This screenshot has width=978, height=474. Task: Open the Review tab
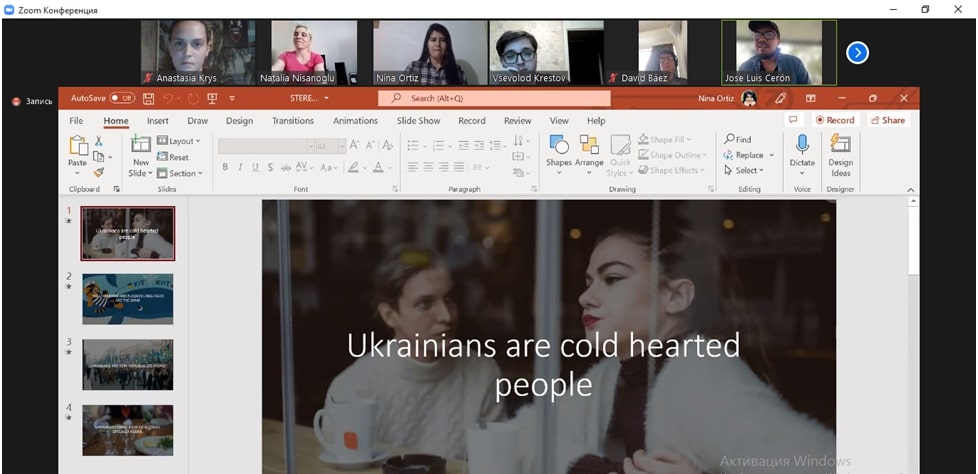pos(518,121)
